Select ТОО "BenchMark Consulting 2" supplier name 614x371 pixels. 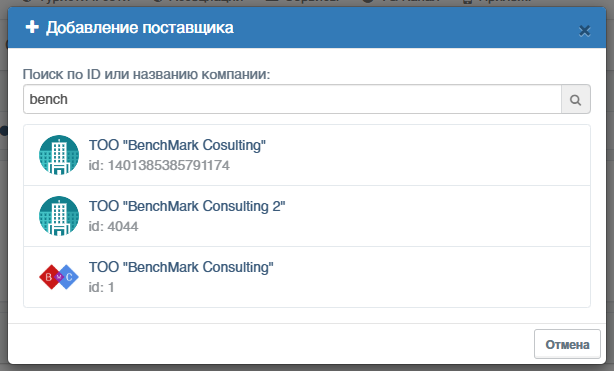point(187,206)
